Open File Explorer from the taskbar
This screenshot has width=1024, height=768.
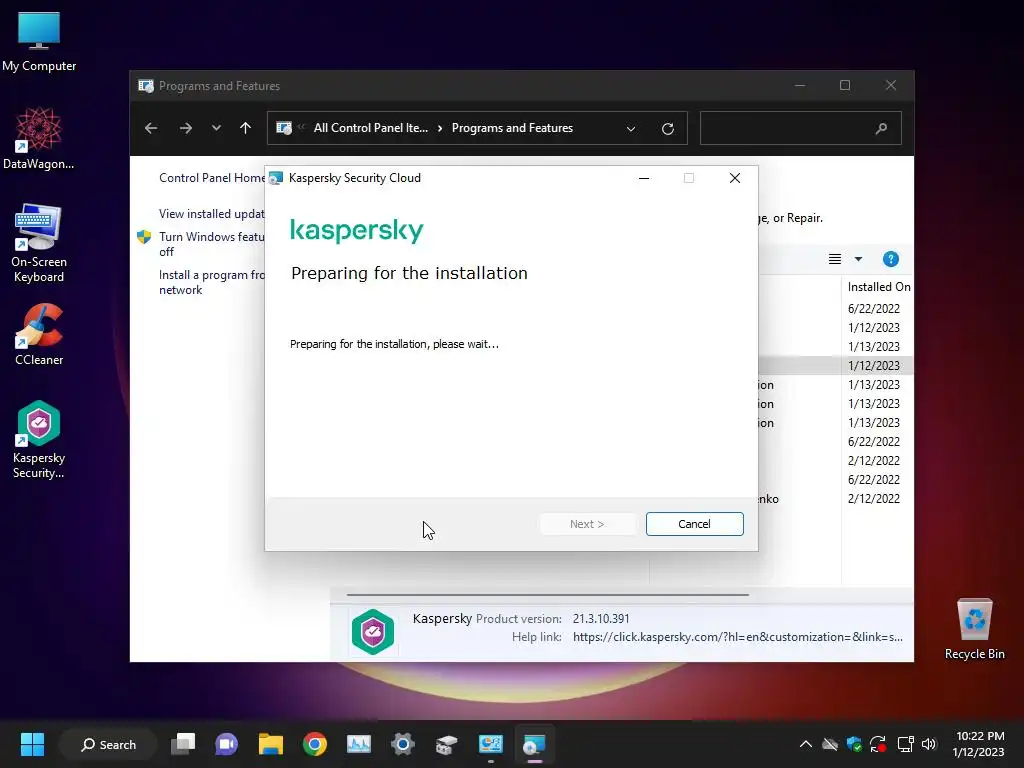point(270,744)
